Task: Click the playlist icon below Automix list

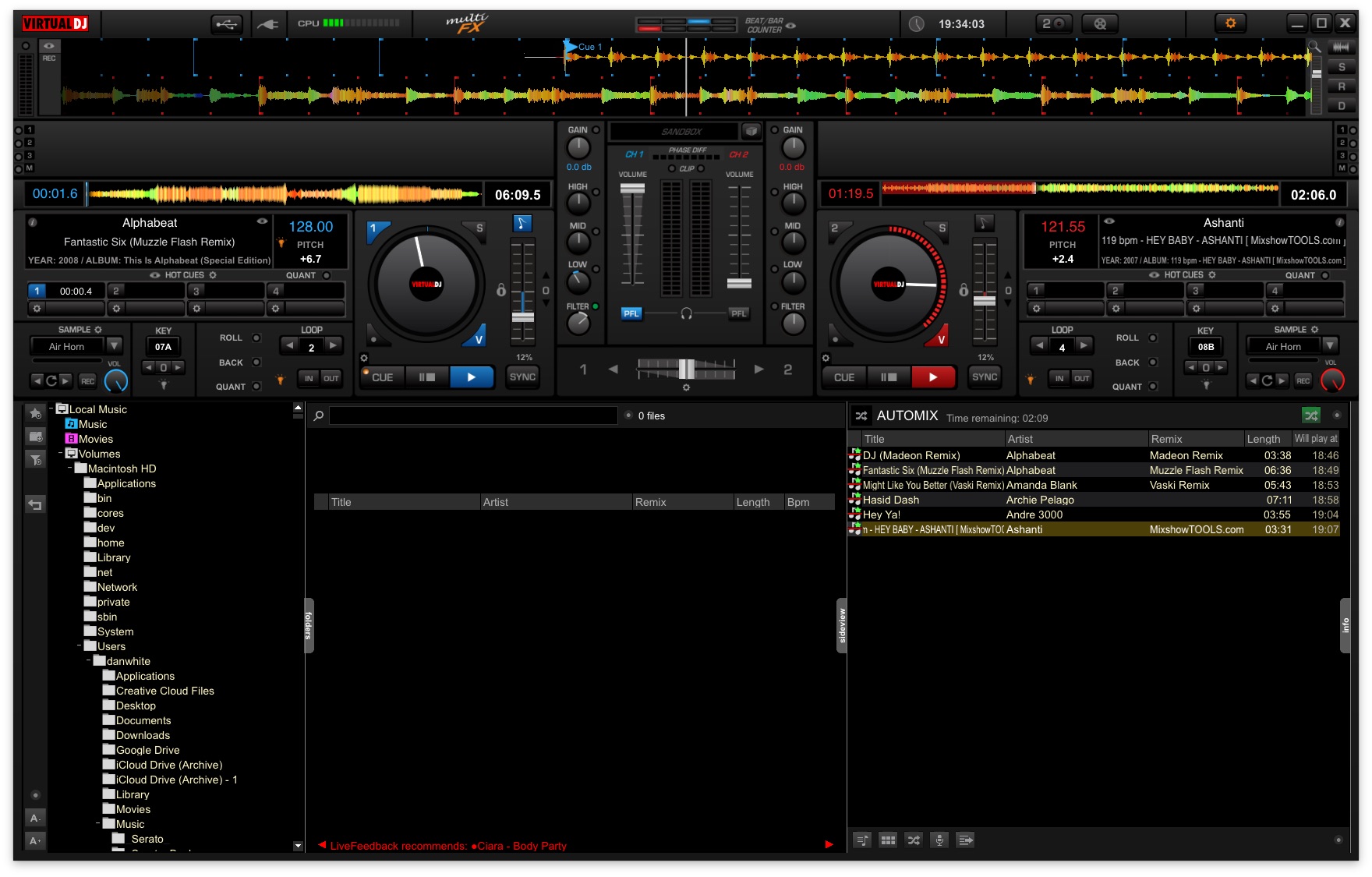Action: click(x=862, y=840)
